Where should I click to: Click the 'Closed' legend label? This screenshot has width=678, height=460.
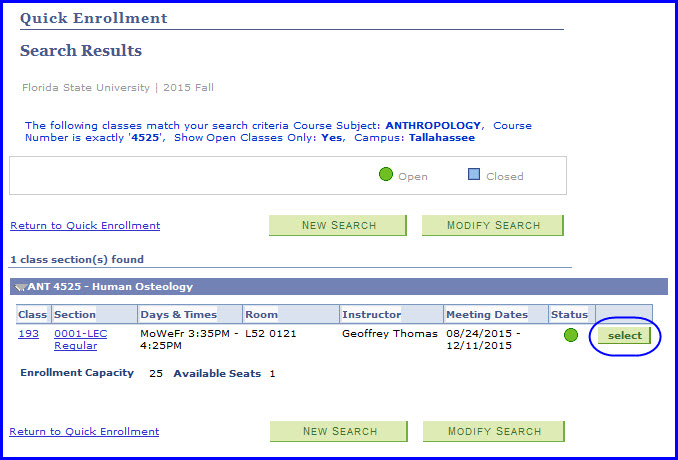[505, 176]
